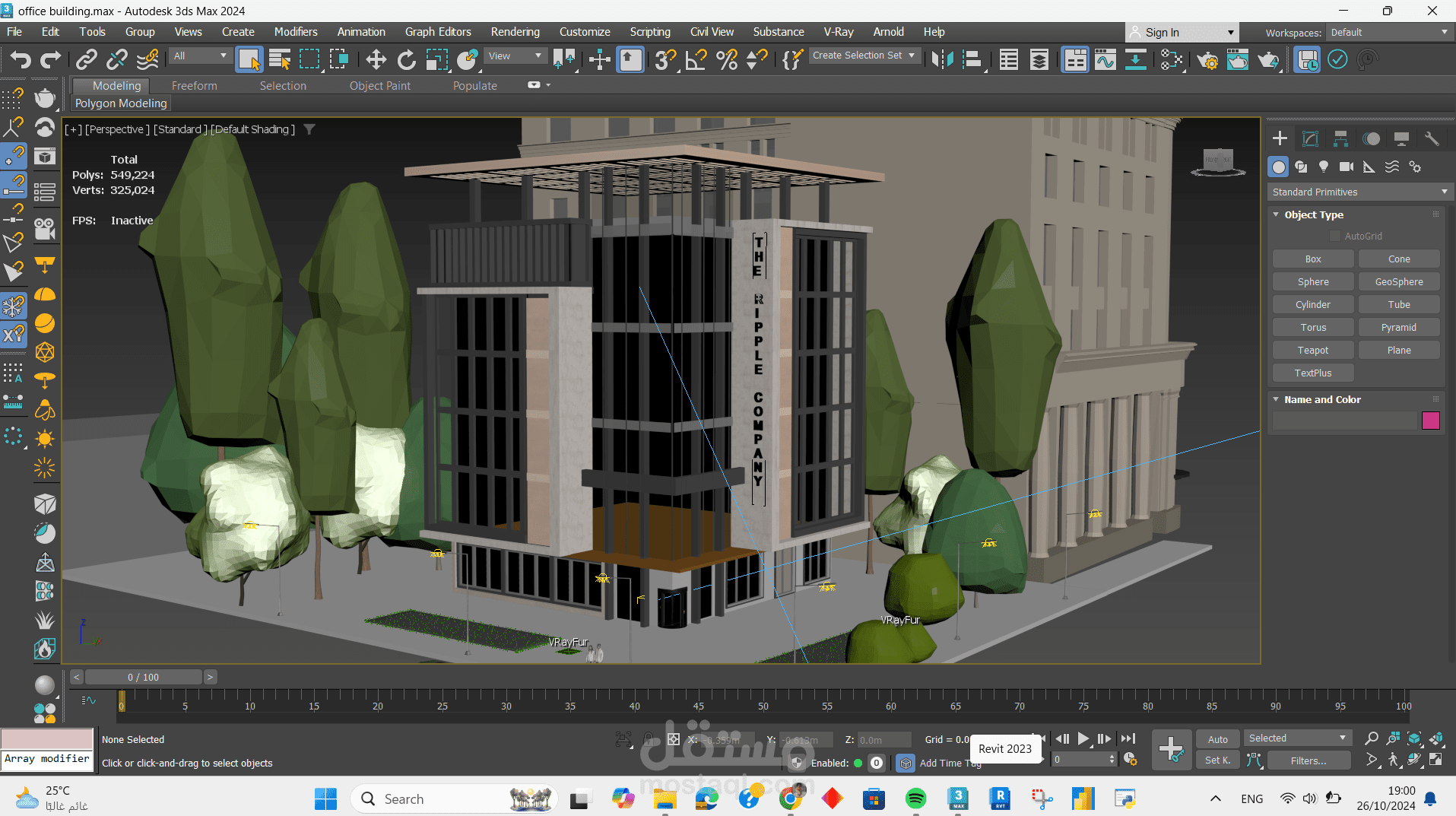Open the Curve Editor

point(1105,59)
